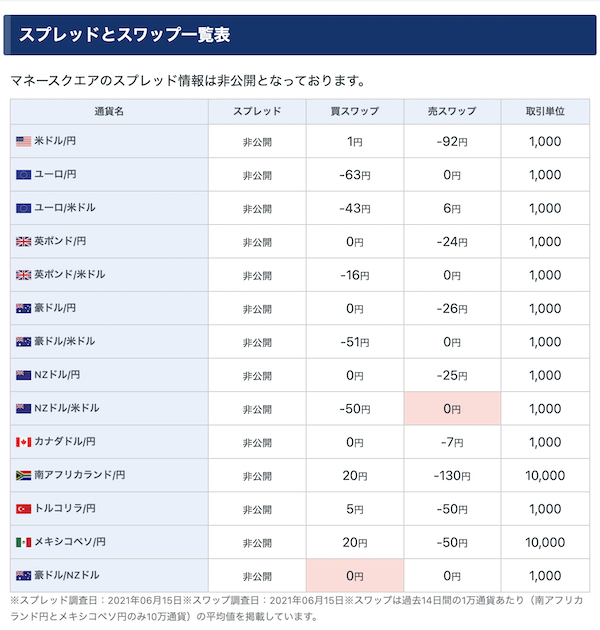
Task: Select the EU flag in ユーロ/米ドル row
Action: tap(23, 208)
